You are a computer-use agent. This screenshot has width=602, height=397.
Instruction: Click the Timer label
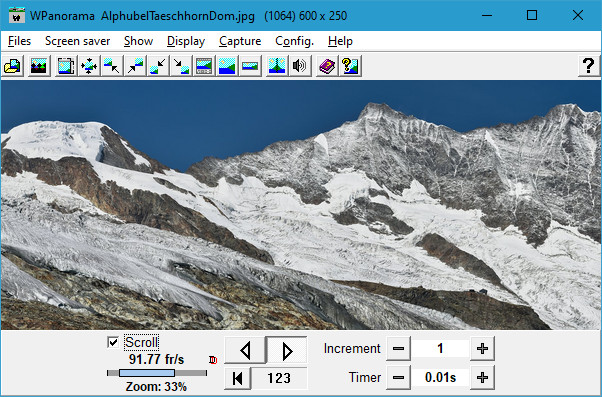click(x=365, y=377)
